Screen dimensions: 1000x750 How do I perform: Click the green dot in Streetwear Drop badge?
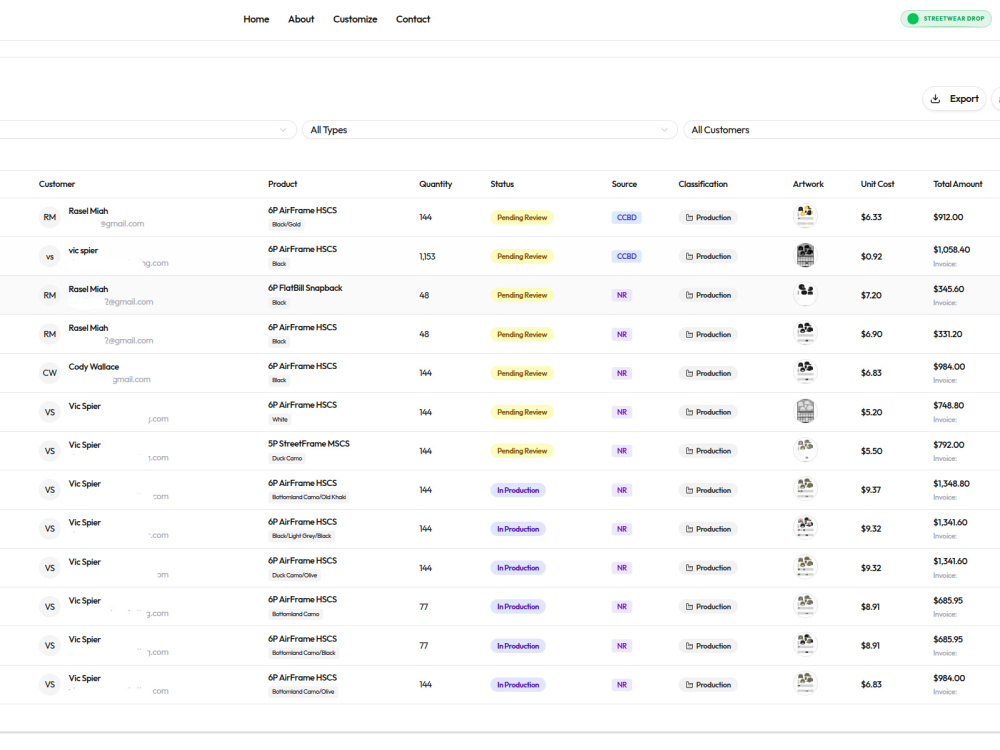913,18
